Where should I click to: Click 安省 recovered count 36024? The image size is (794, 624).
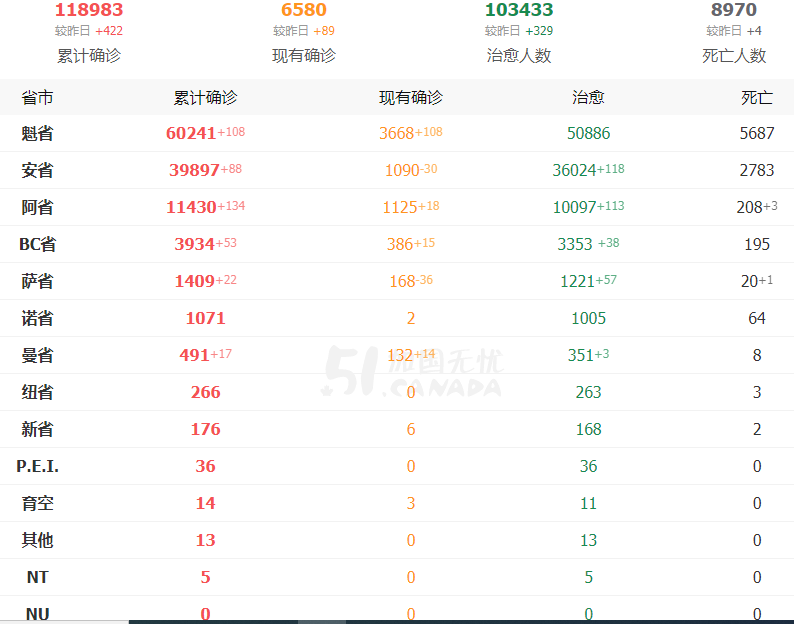tap(574, 170)
